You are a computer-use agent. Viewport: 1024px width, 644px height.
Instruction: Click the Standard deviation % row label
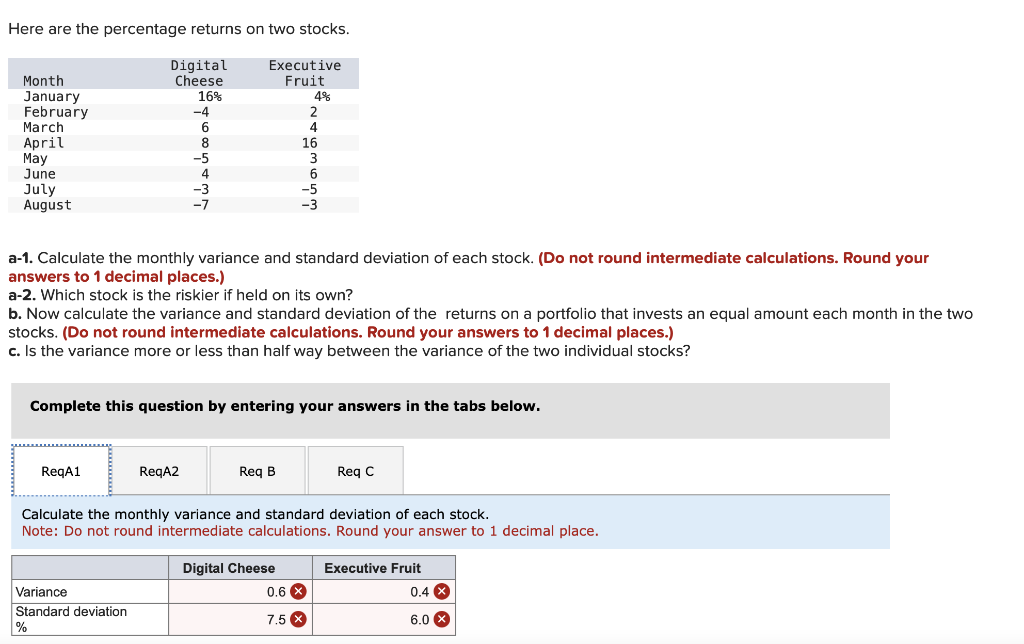71,619
